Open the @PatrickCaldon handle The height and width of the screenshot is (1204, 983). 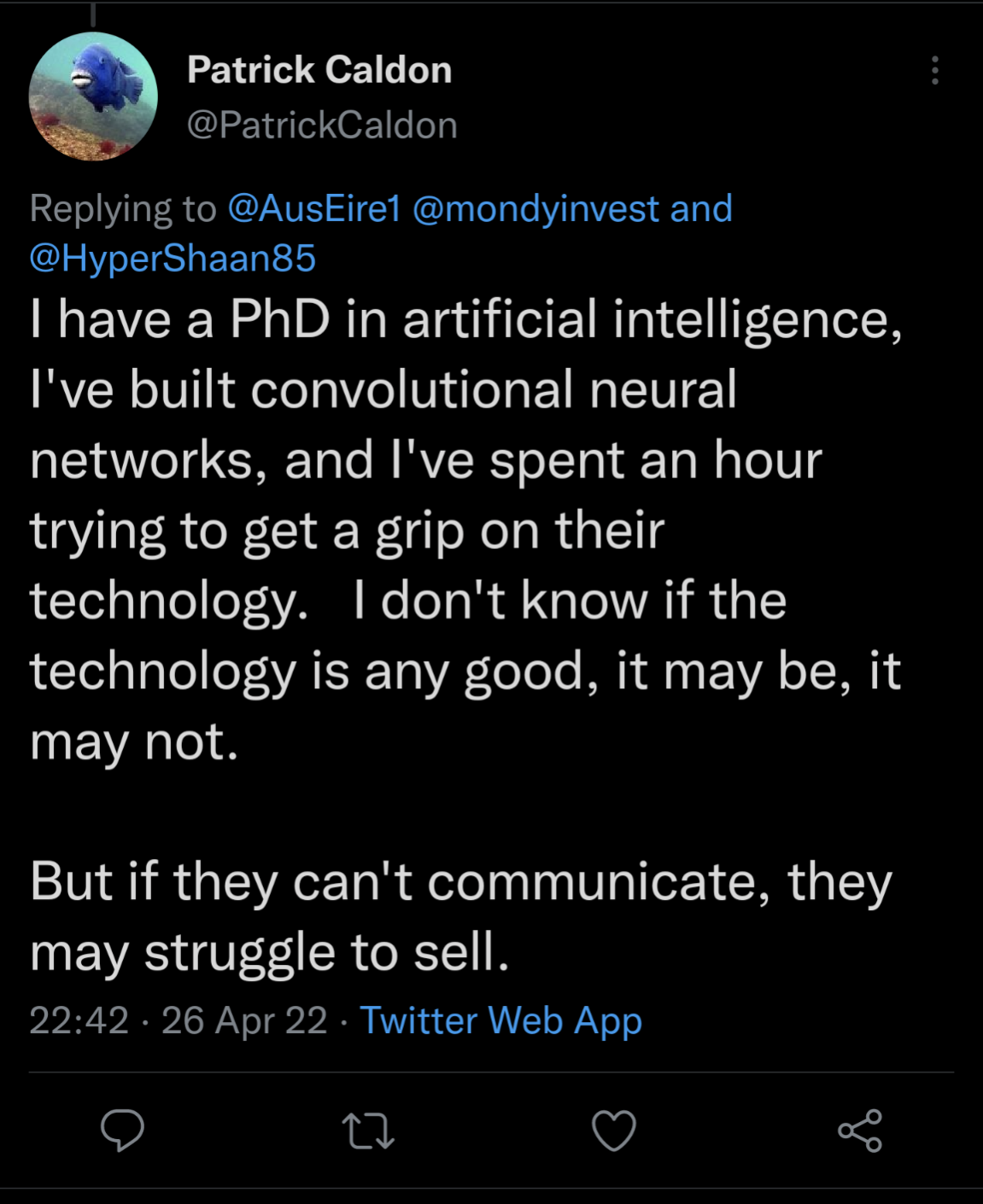322,126
